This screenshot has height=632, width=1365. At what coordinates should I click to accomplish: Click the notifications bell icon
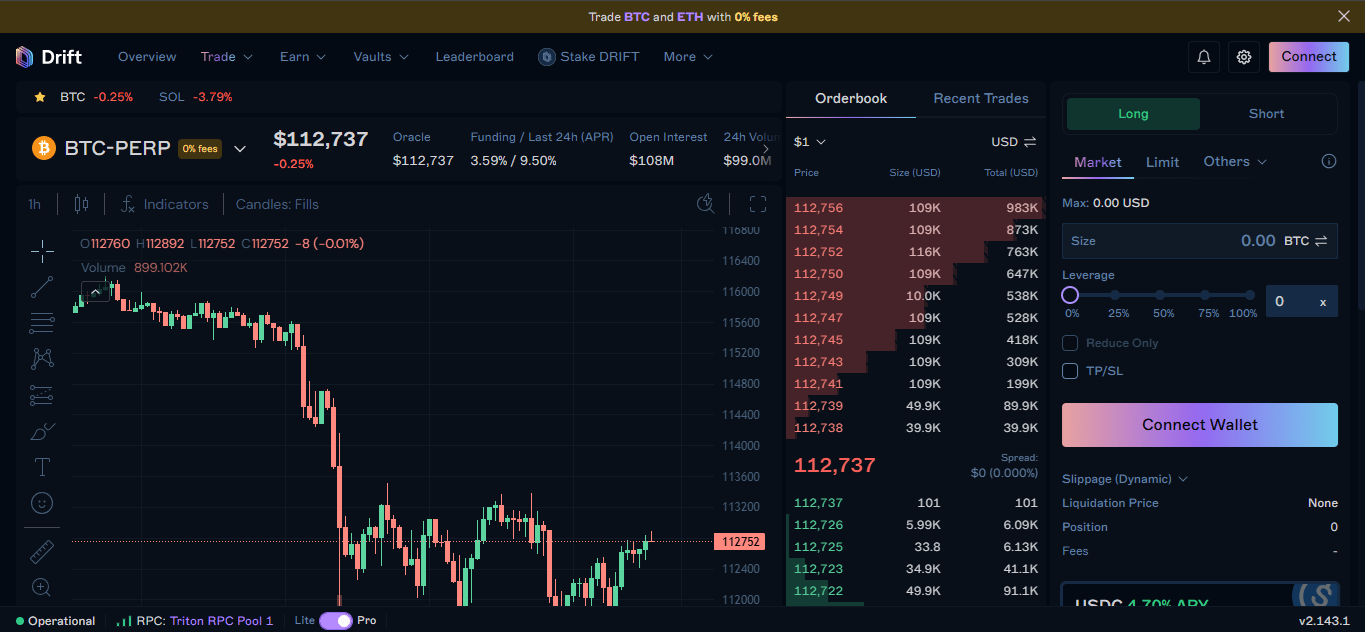(1204, 57)
